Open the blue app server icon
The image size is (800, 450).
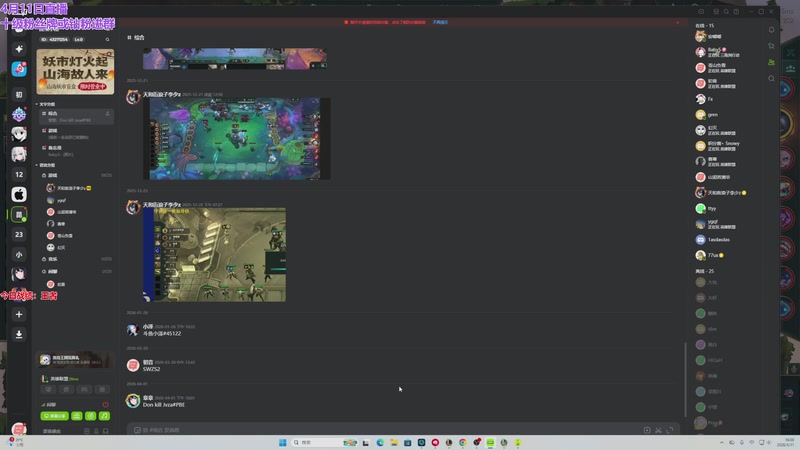point(19,69)
